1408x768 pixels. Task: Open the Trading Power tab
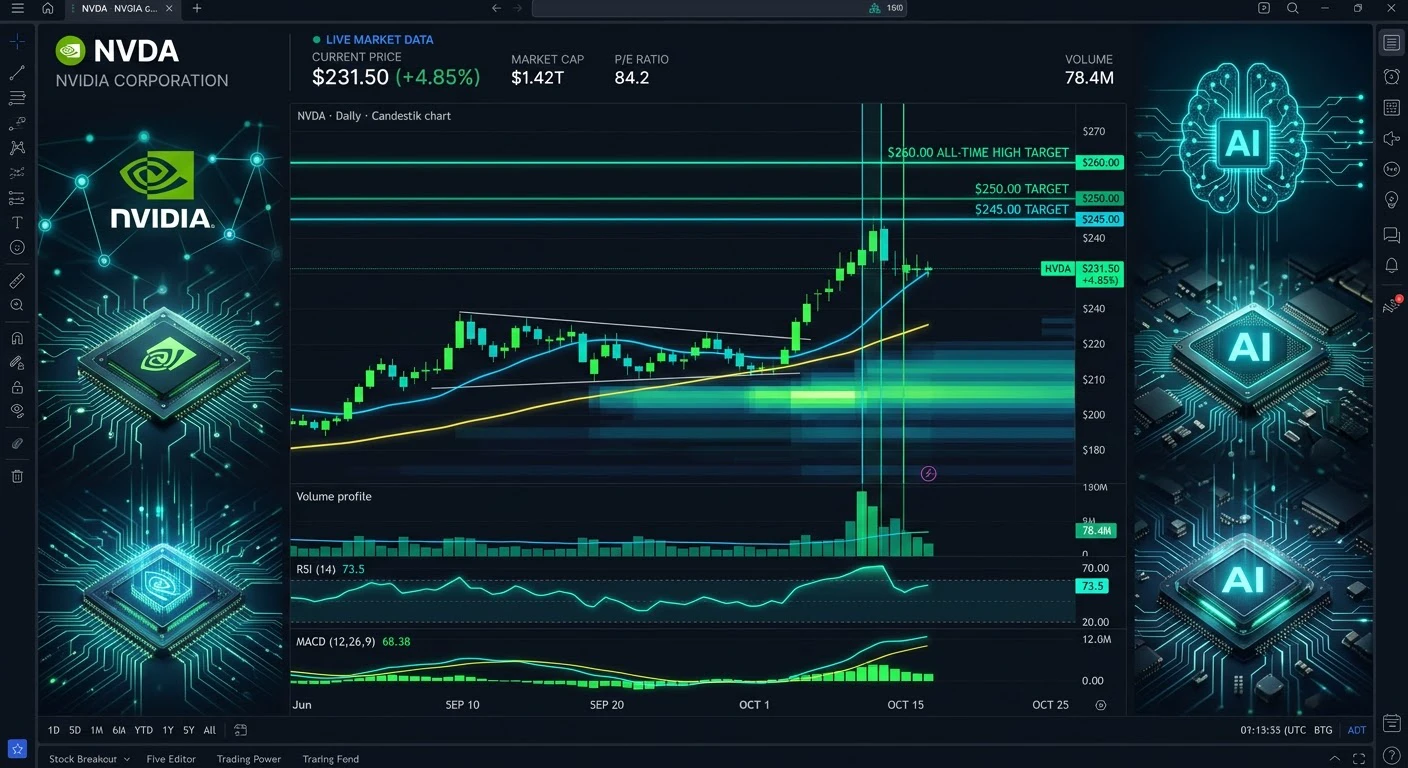[x=249, y=759]
